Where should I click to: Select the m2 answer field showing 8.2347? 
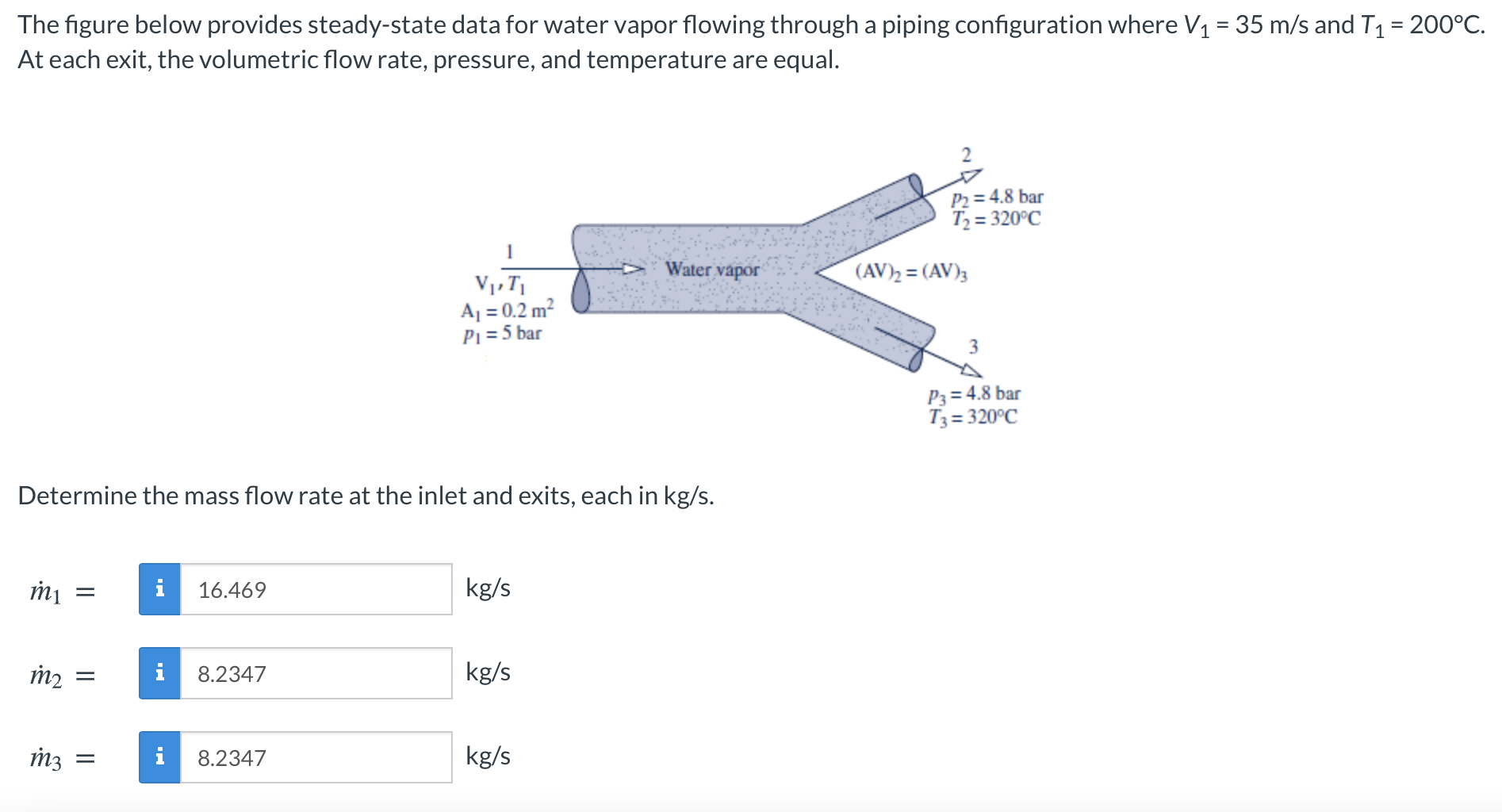pyautogui.click(x=317, y=673)
